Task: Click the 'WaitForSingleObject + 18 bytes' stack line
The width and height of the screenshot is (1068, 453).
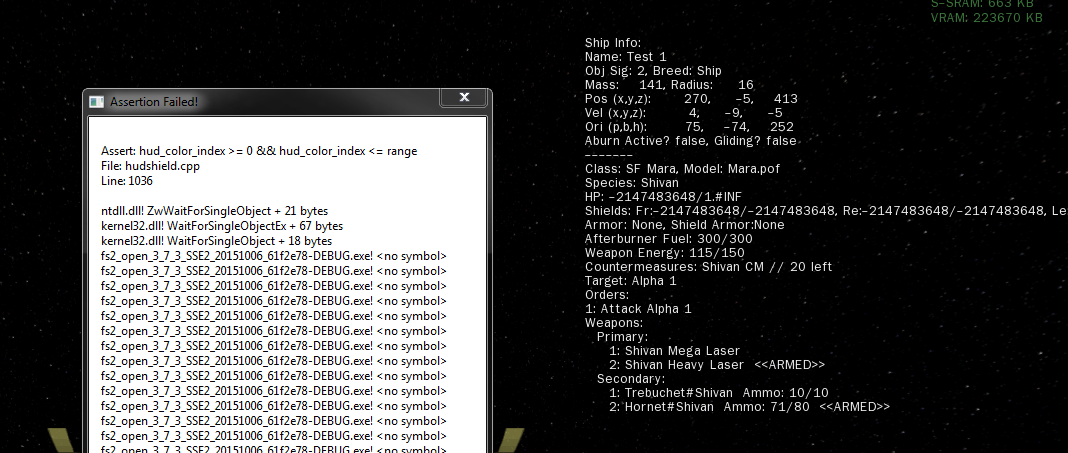Action: pos(216,241)
